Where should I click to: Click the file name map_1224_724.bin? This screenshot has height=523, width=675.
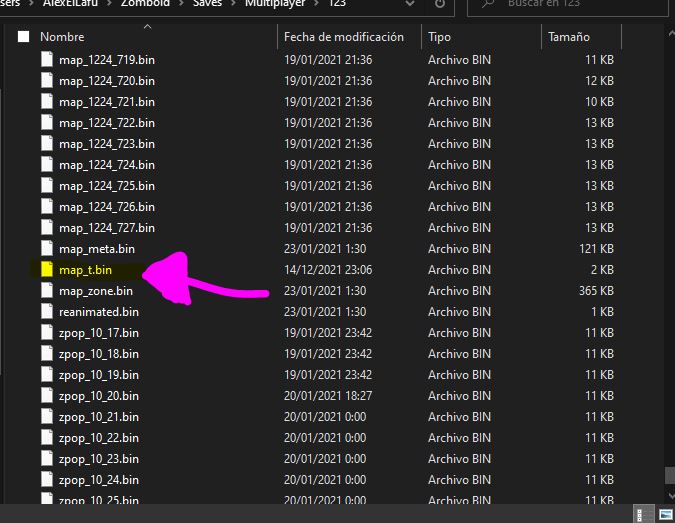[x=107, y=165]
